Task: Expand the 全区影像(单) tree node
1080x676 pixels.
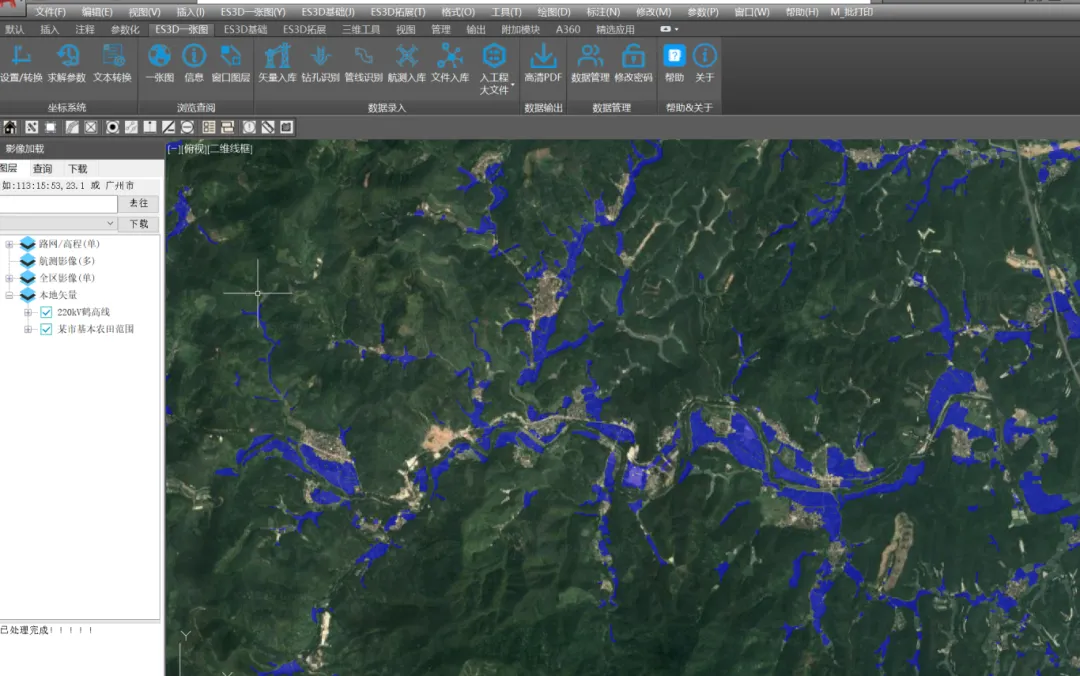Action: pyautogui.click(x=9, y=278)
